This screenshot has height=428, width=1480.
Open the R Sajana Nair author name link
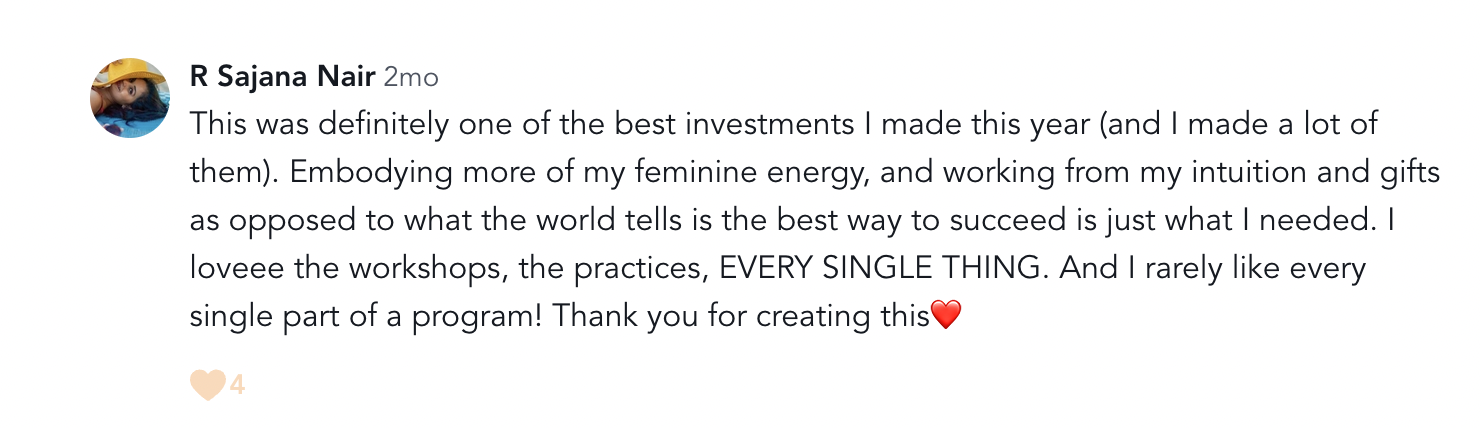click(x=282, y=77)
